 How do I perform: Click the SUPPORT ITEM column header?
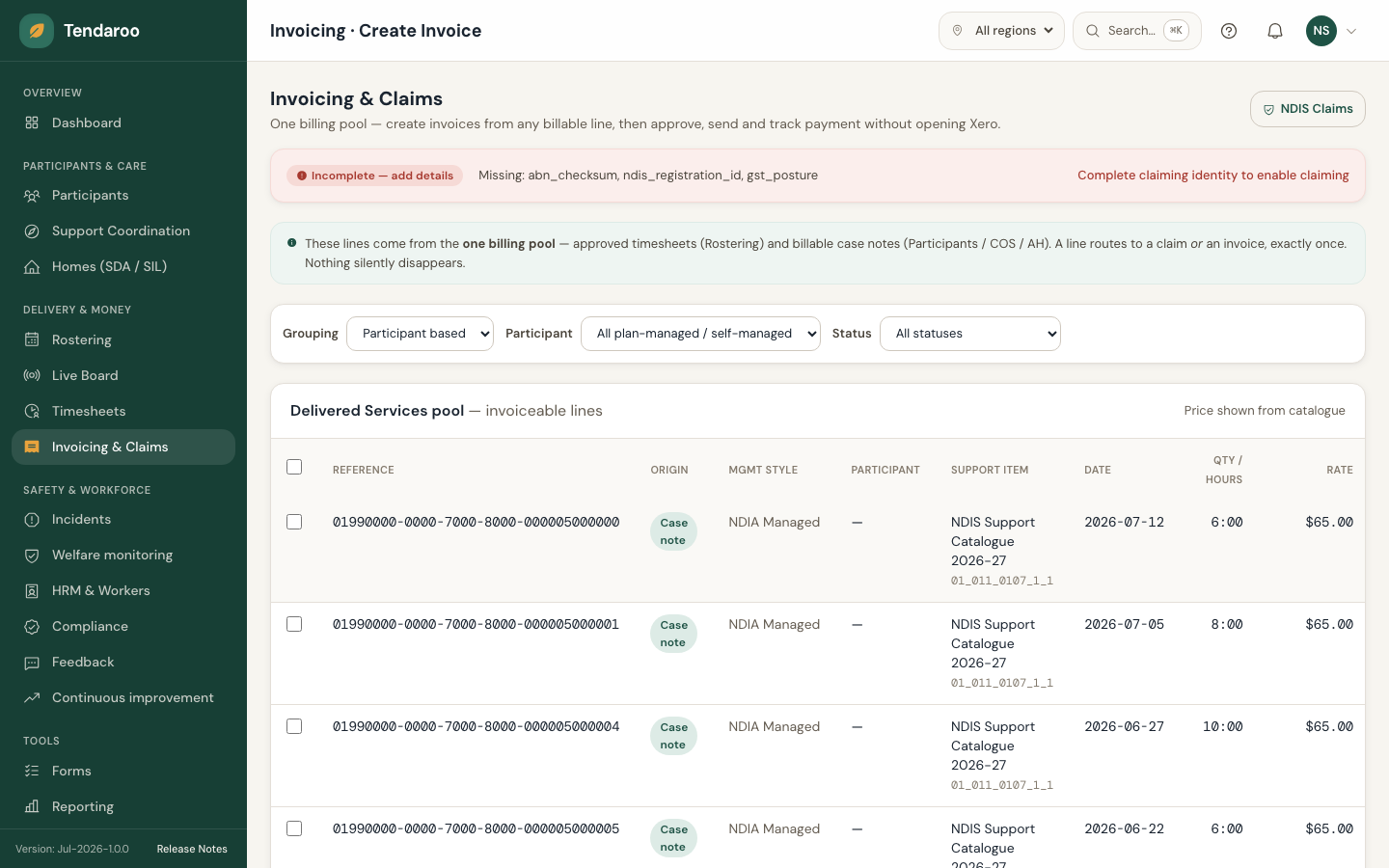click(x=990, y=470)
